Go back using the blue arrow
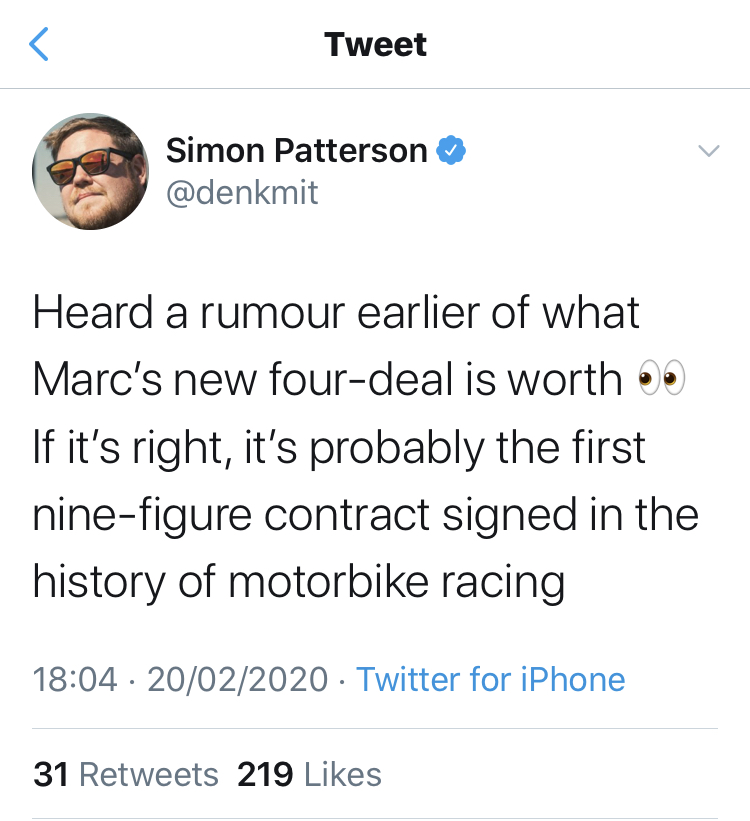 (x=39, y=44)
